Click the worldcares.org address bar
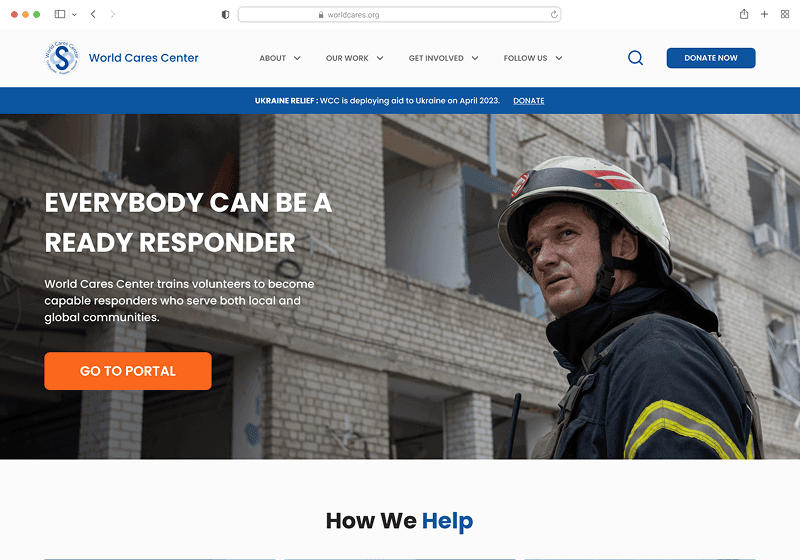The image size is (800, 560). tap(399, 15)
